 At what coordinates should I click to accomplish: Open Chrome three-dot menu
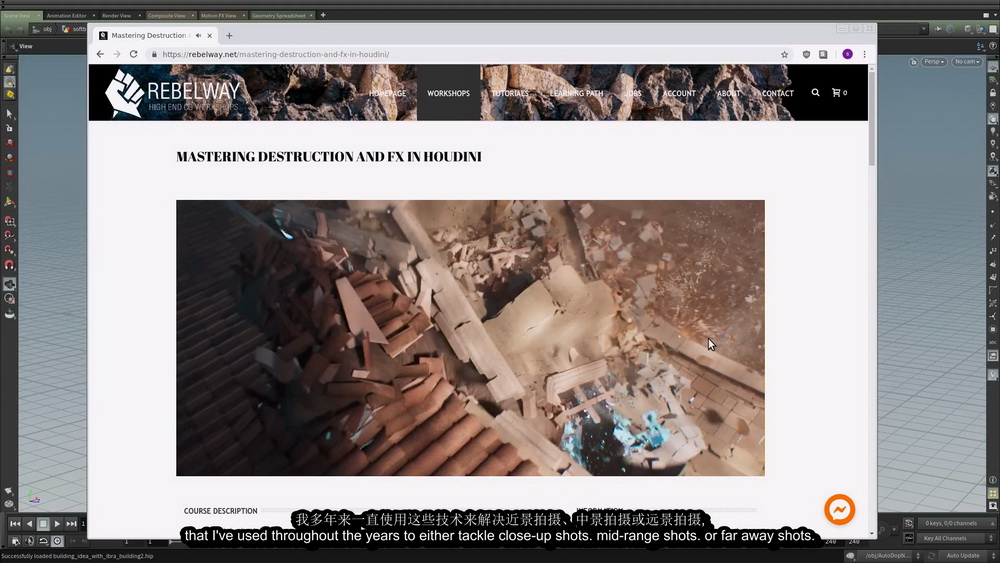pos(865,54)
